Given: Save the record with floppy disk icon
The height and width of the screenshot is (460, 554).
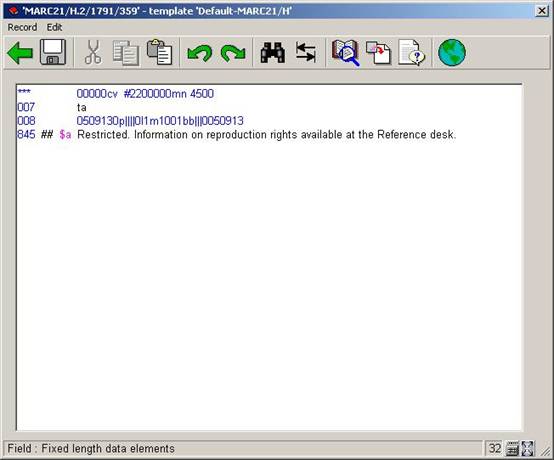Looking at the screenshot, I should [x=53, y=52].
